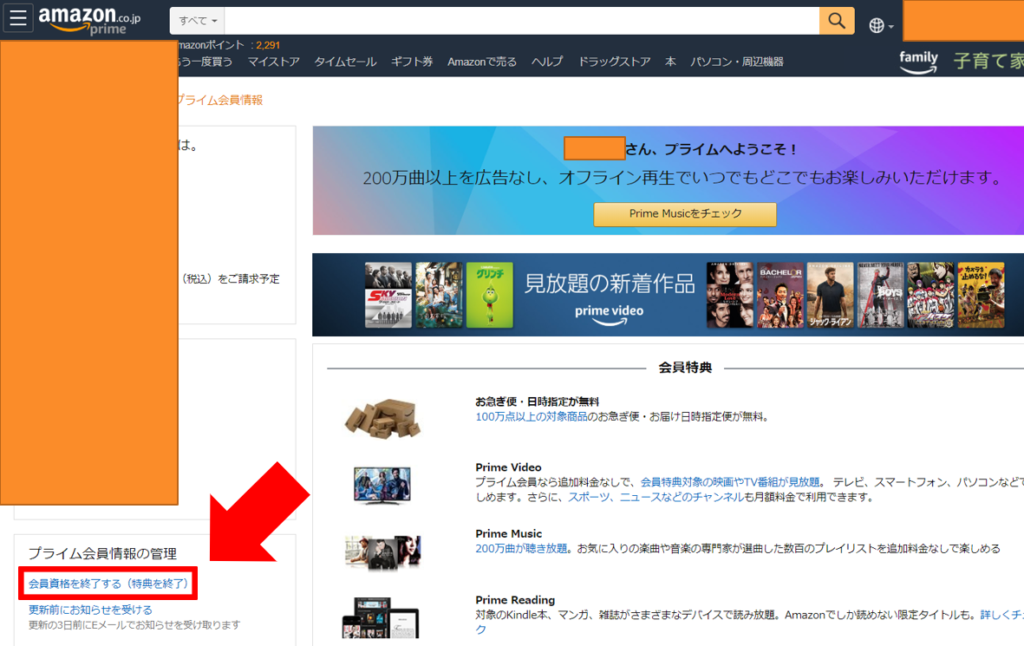Click the Prime Reading devices icon
Image resolution: width=1024 pixels, height=646 pixels.
(x=380, y=617)
